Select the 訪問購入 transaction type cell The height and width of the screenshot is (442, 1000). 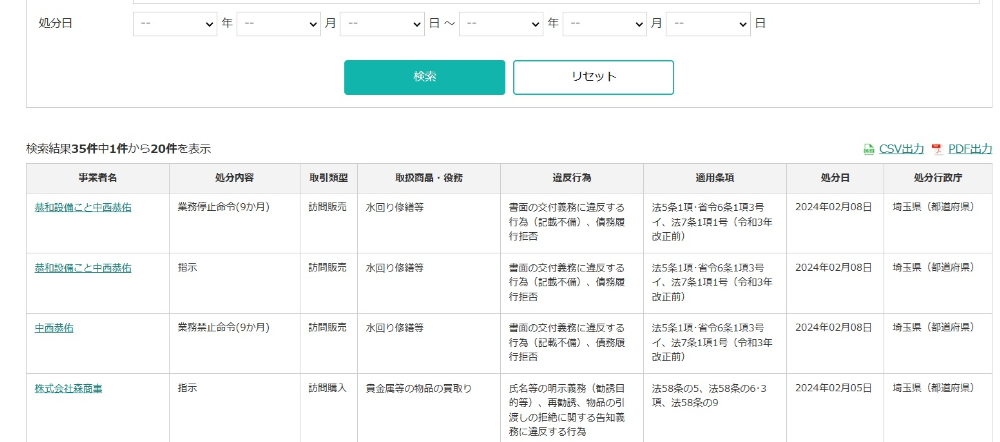[x=328, y=408]
